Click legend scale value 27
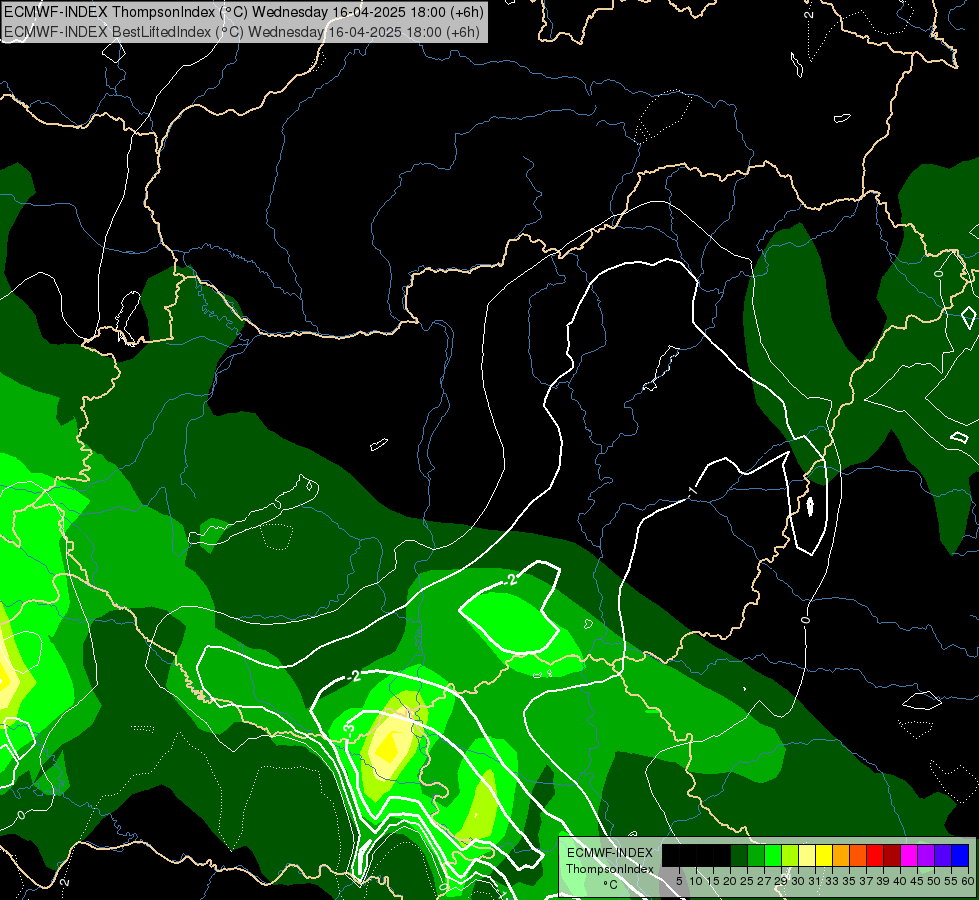This screenshot has height=900, width=979. pos(764,881)
